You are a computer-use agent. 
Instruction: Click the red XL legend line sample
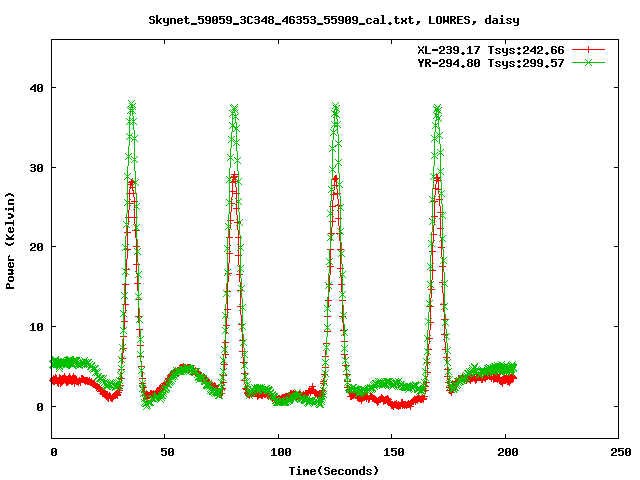[588, 50]
